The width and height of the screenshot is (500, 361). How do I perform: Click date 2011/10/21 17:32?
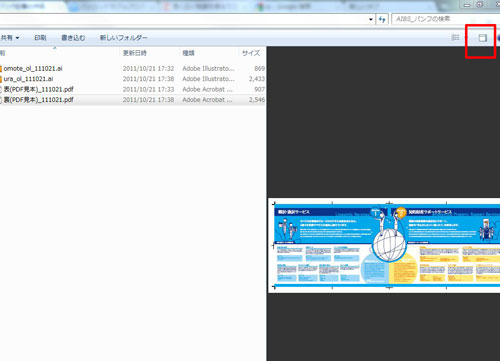pos(148,68)
